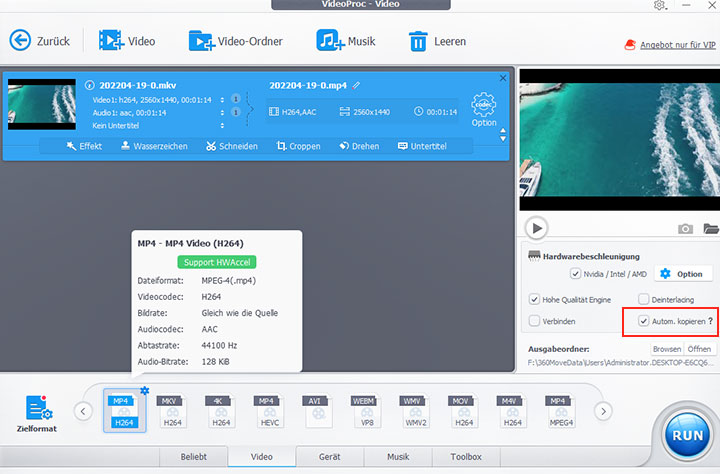Switch to the Musik tab
The image size is (720, 474).
pyautogui.click(x=398, y=457)
